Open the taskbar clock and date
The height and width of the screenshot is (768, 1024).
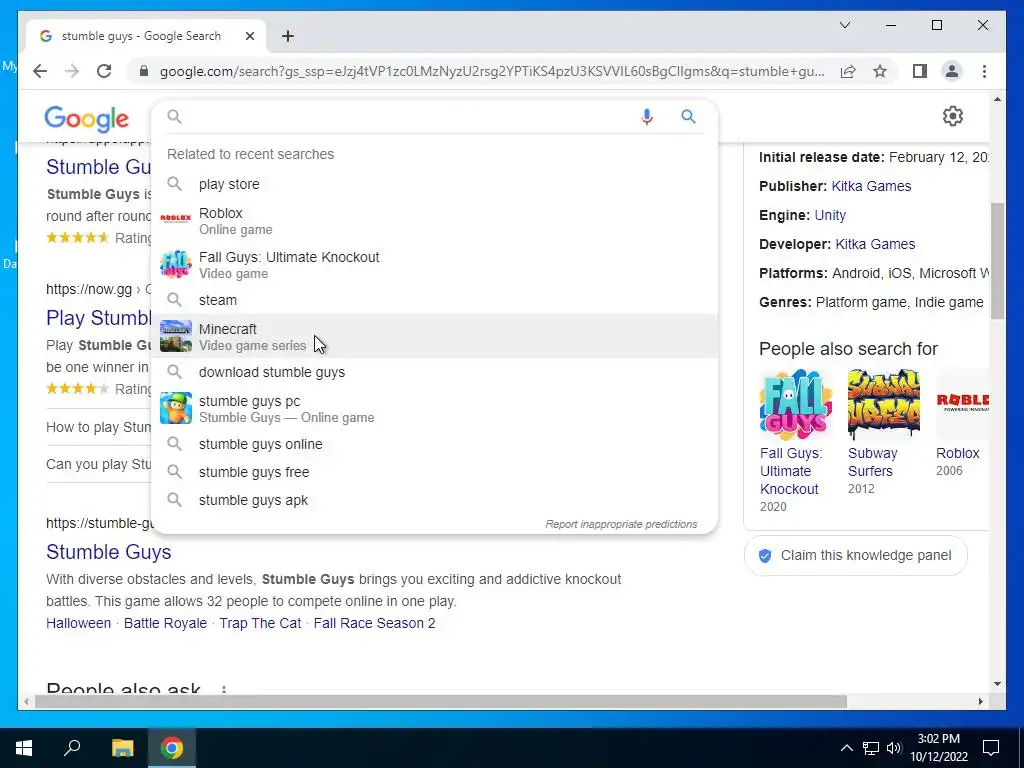coord(938,748)
